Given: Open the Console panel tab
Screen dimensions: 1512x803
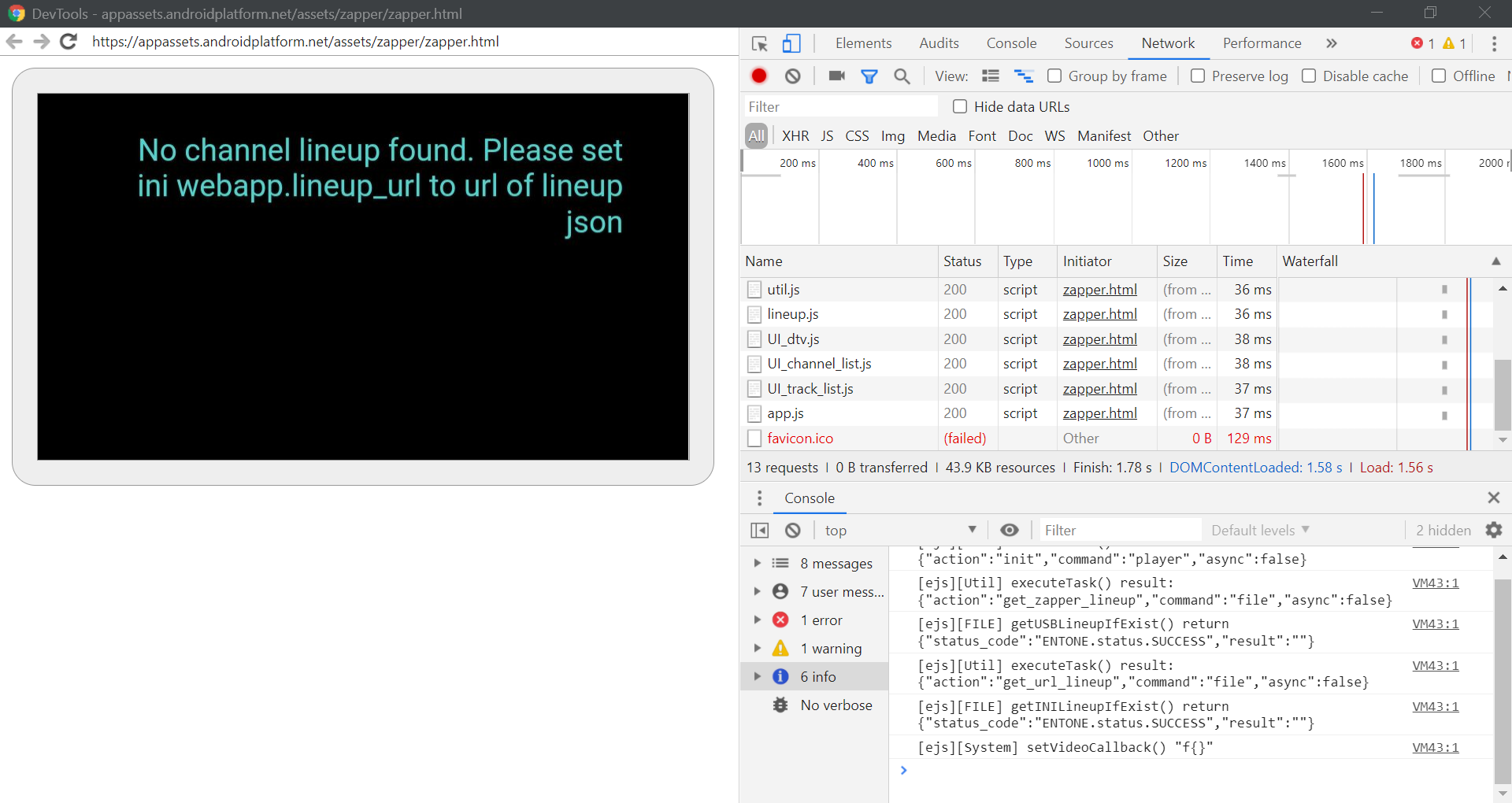Looking at the screenshot, I should [1011, 43].
